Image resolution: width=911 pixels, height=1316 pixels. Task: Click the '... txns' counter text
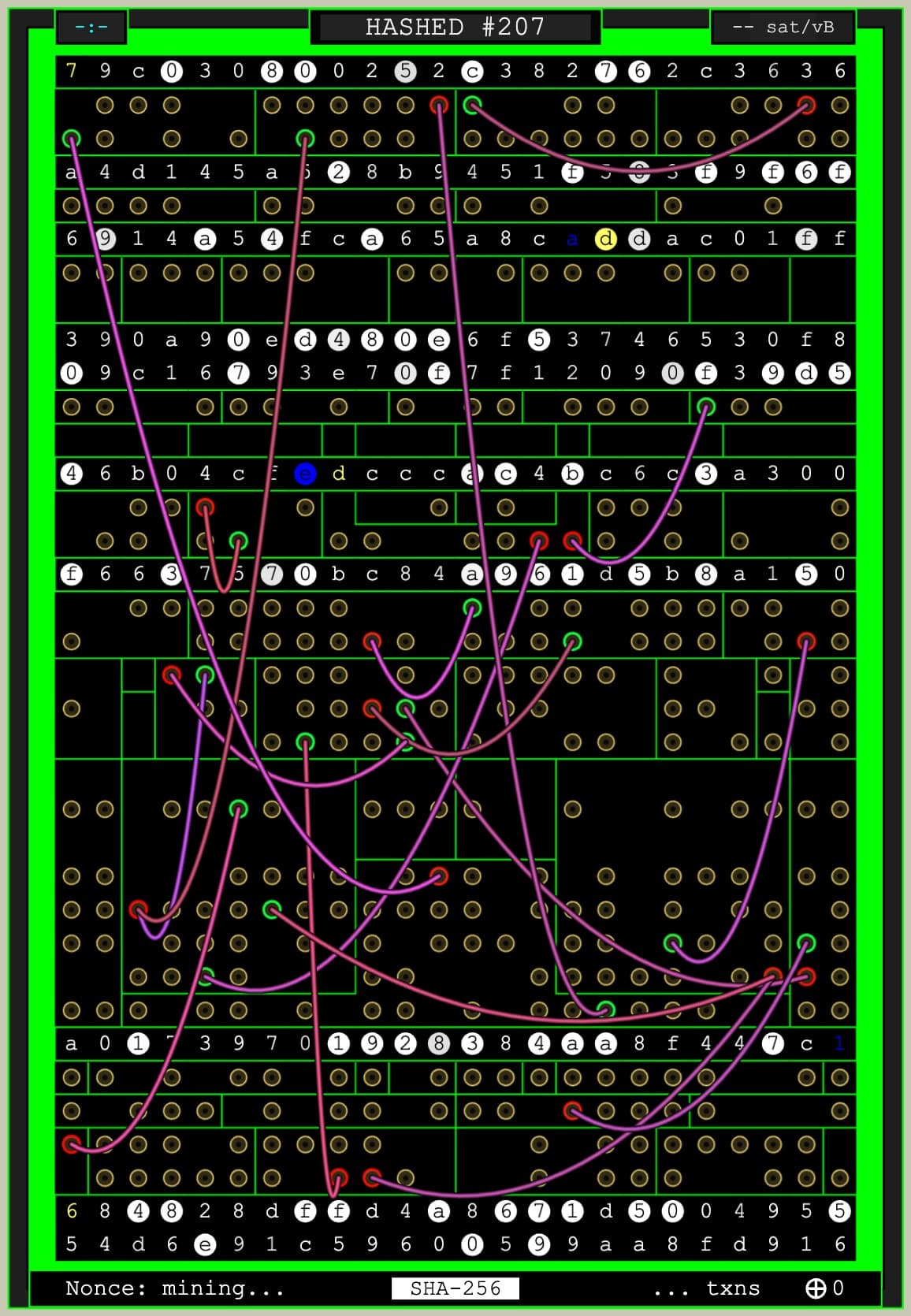[706, 1288]
